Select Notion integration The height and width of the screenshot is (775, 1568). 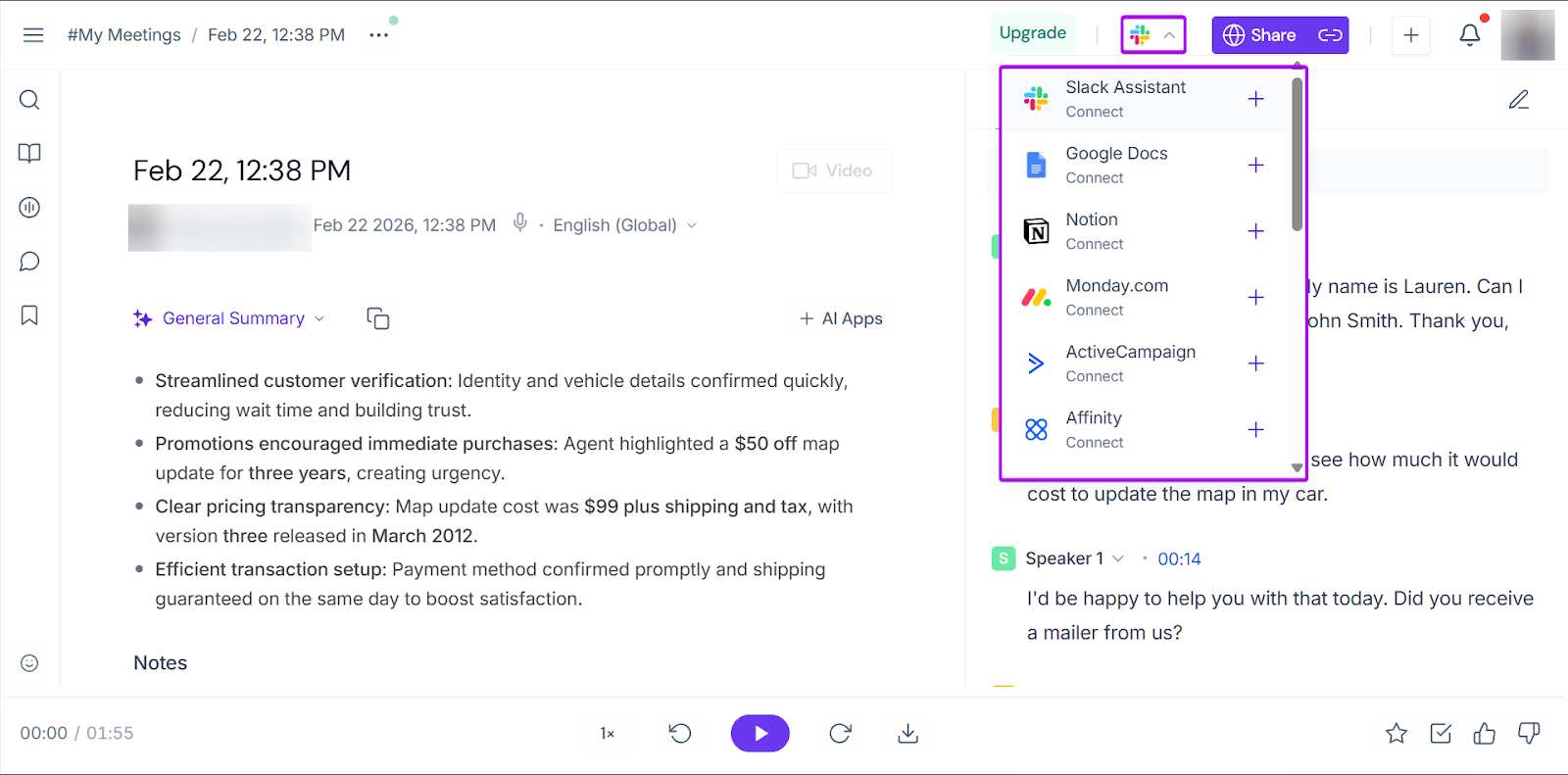tap(1145, 231)
